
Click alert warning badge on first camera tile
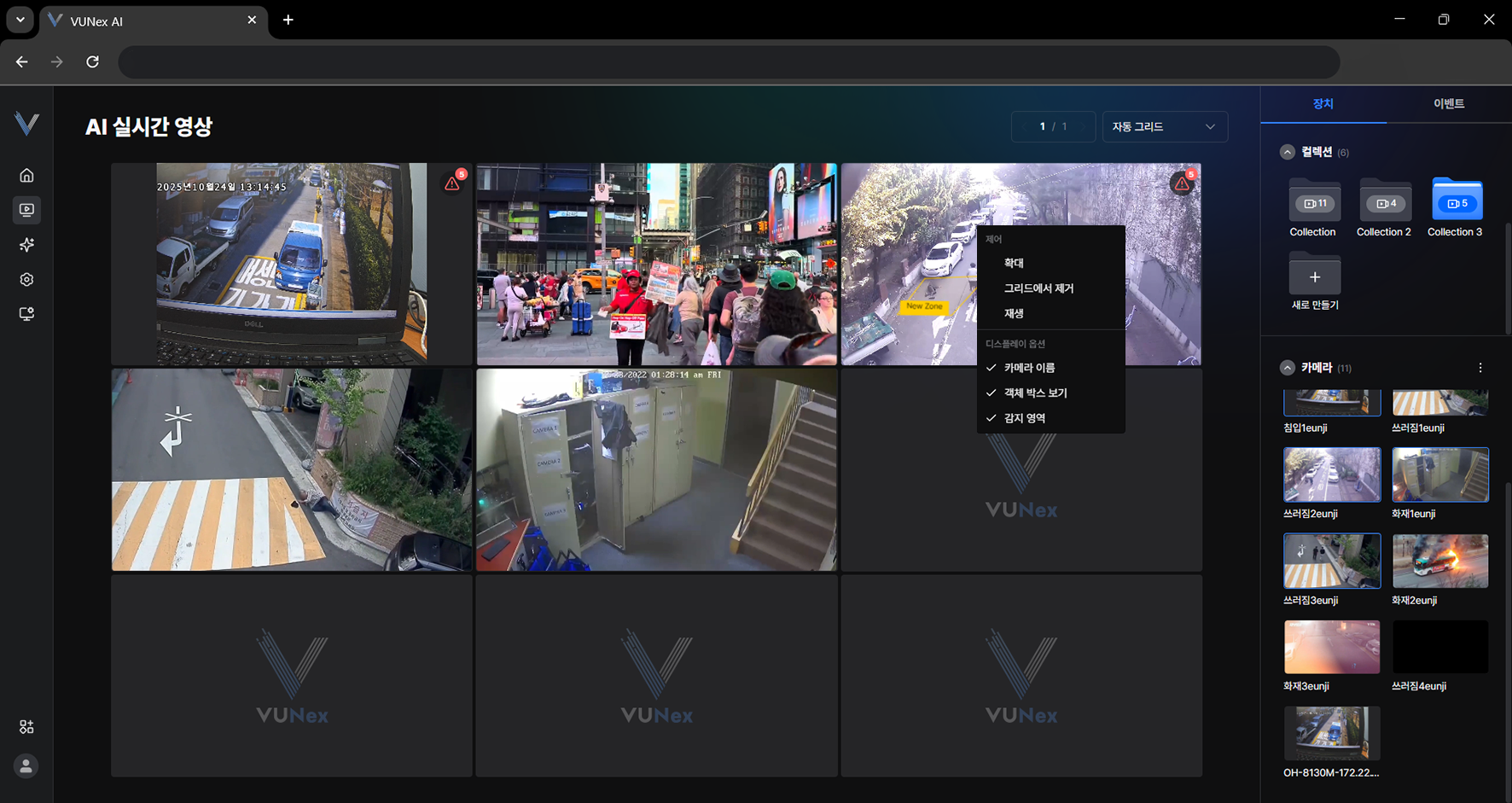[453, 183]
